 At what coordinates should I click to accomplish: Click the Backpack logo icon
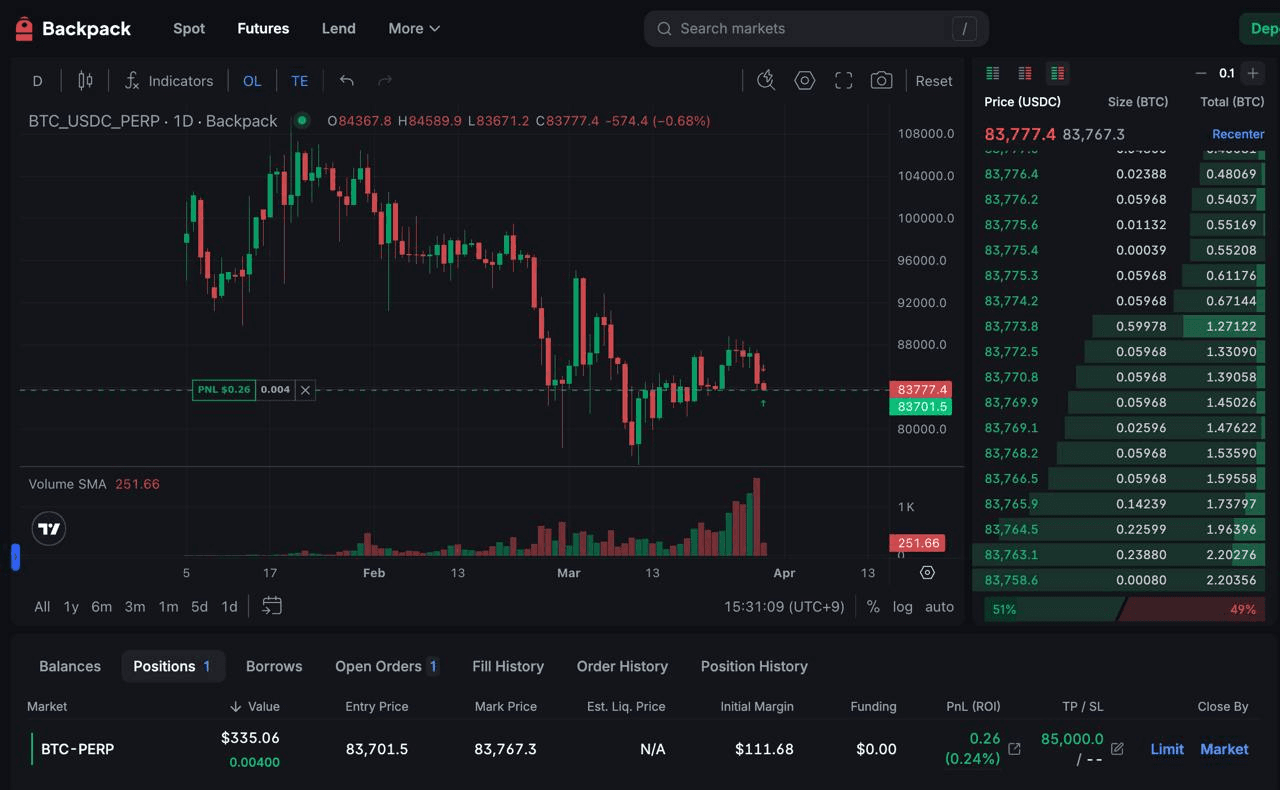coord(24,29)
